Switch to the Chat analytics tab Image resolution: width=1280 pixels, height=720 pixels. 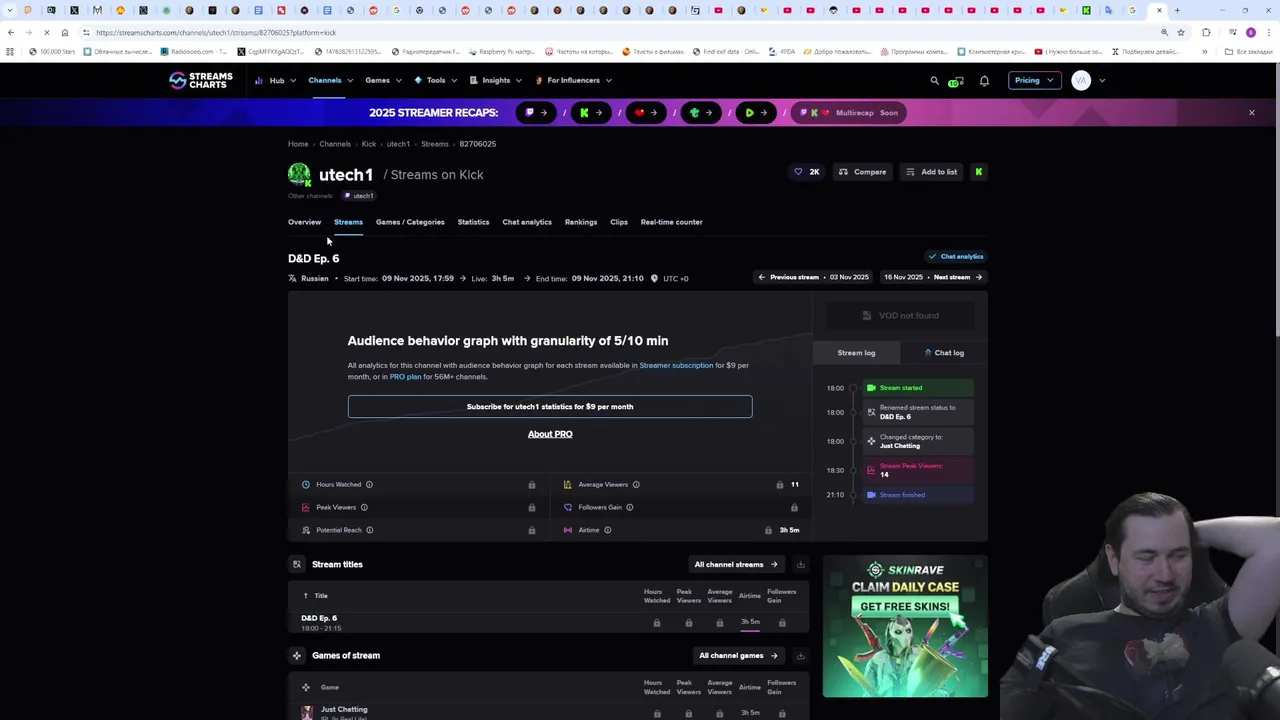[527, 222]
